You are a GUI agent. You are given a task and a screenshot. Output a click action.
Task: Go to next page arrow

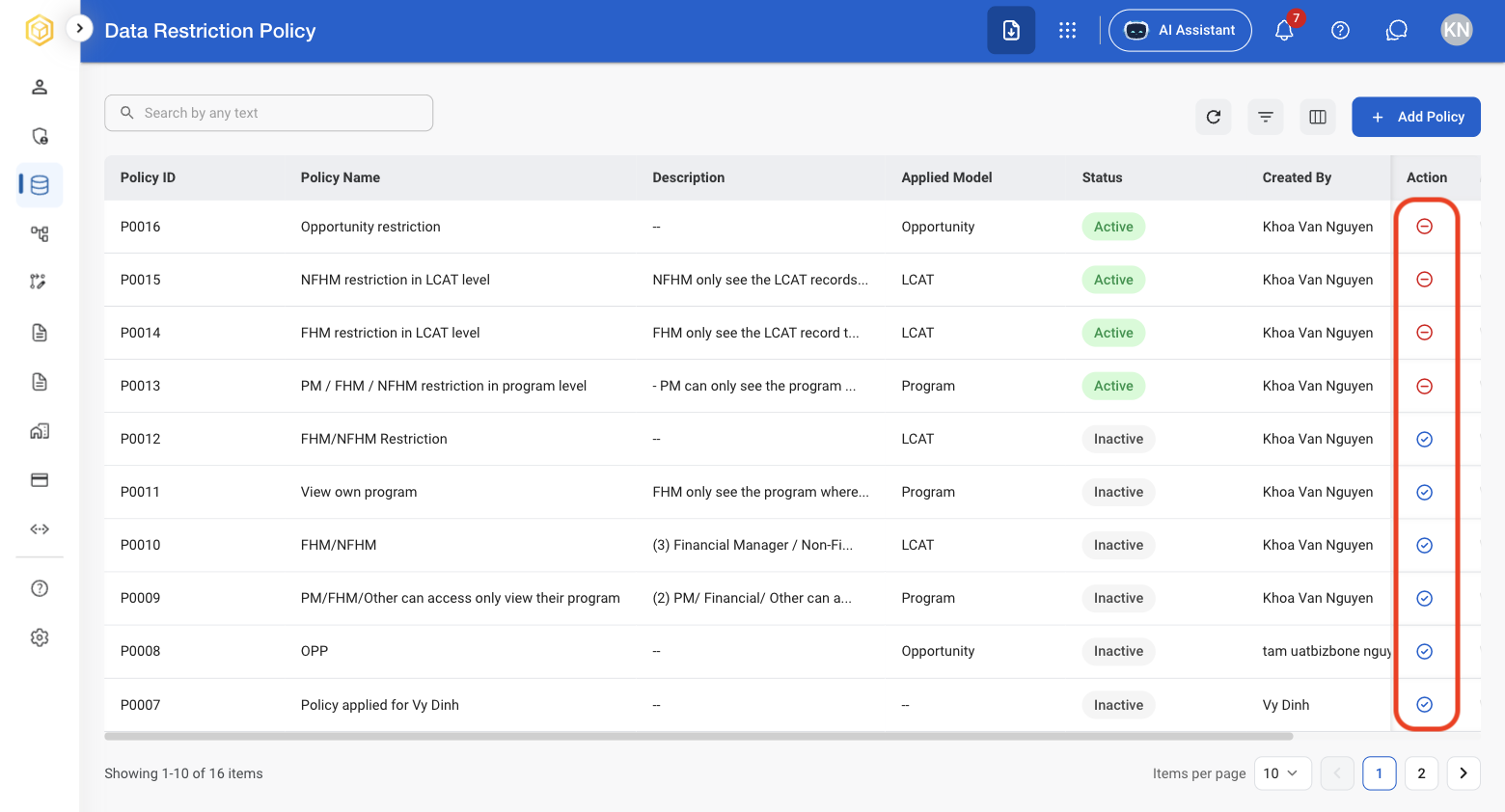[x=1464, y=773]
